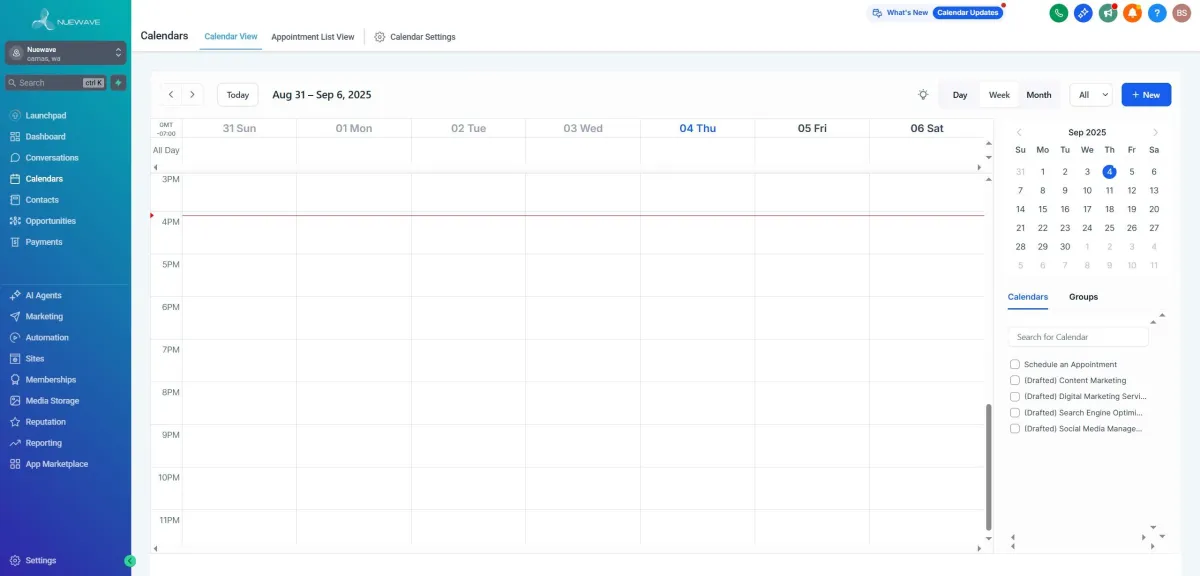Show previous month in mini calendar

point(1019,132)
